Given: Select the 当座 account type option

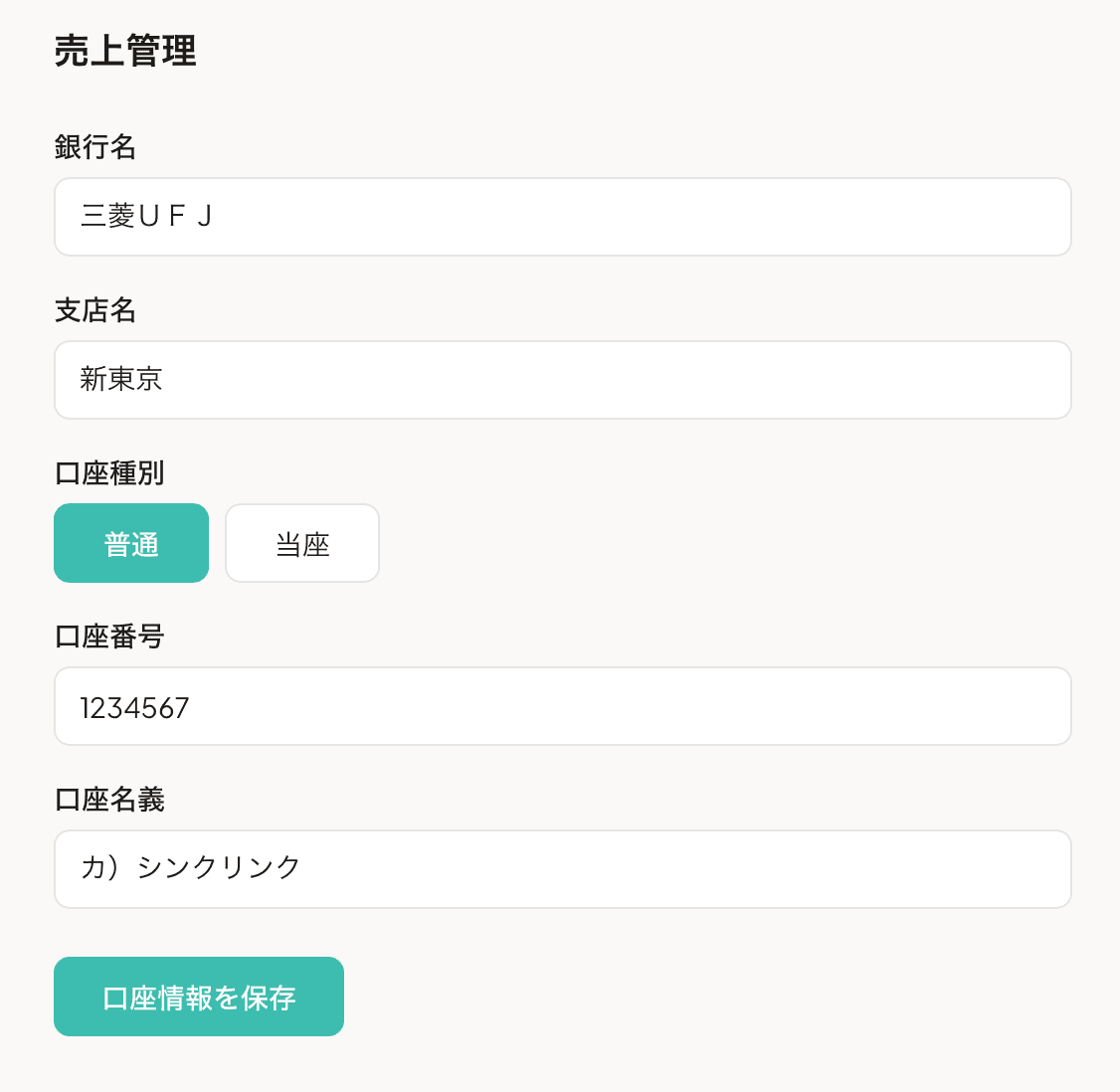Looking at the screenshot, I should [x=301, y=543].
